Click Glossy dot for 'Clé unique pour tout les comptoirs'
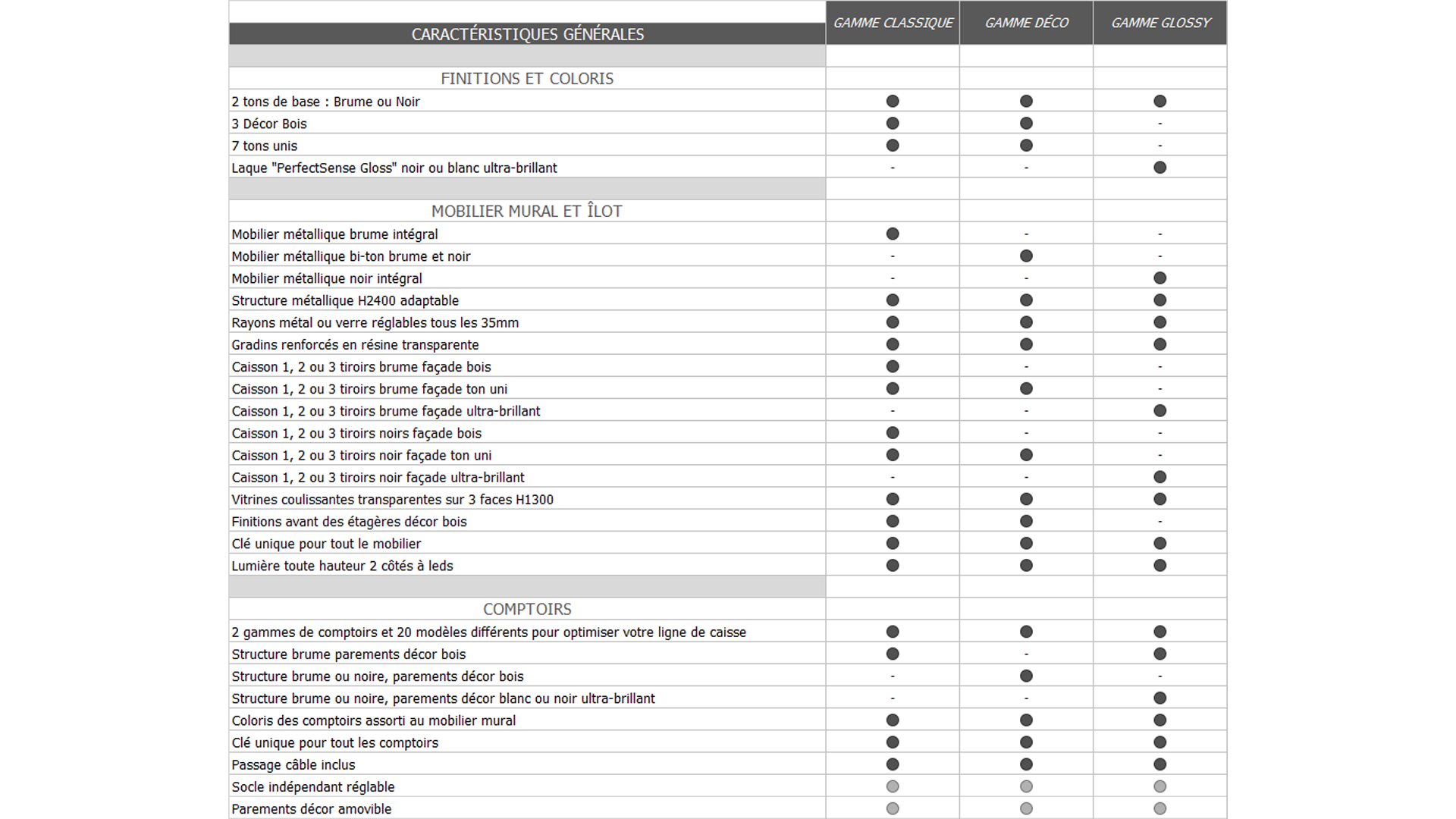The width and height of the screenshot is (1456, 819). (1160, 742)
